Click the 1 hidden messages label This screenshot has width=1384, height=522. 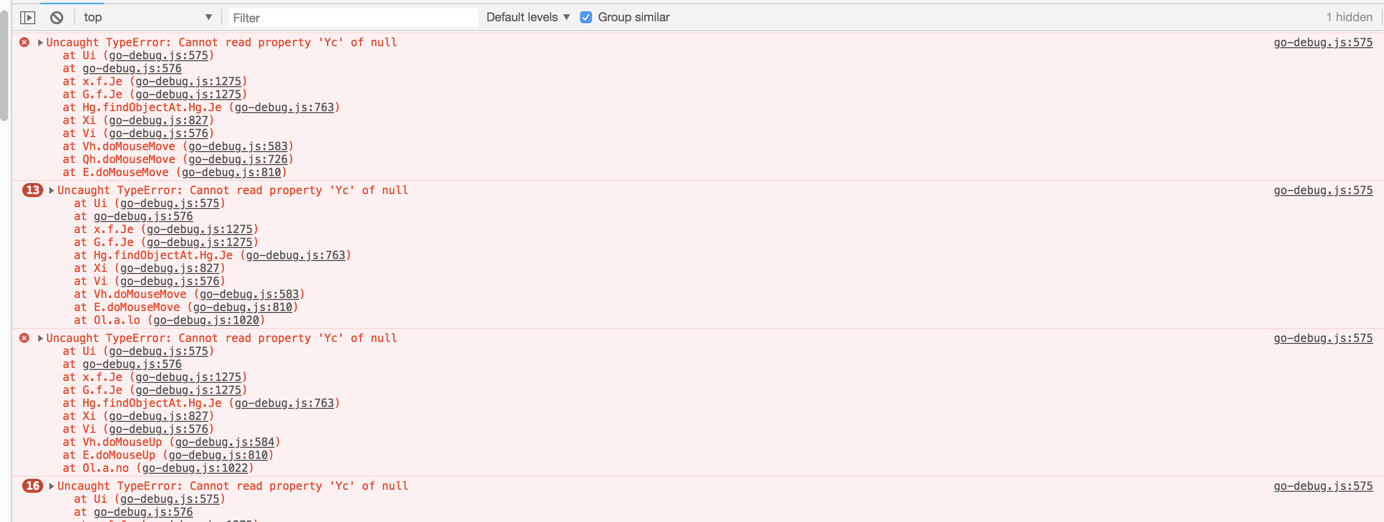pos(1348,17)
